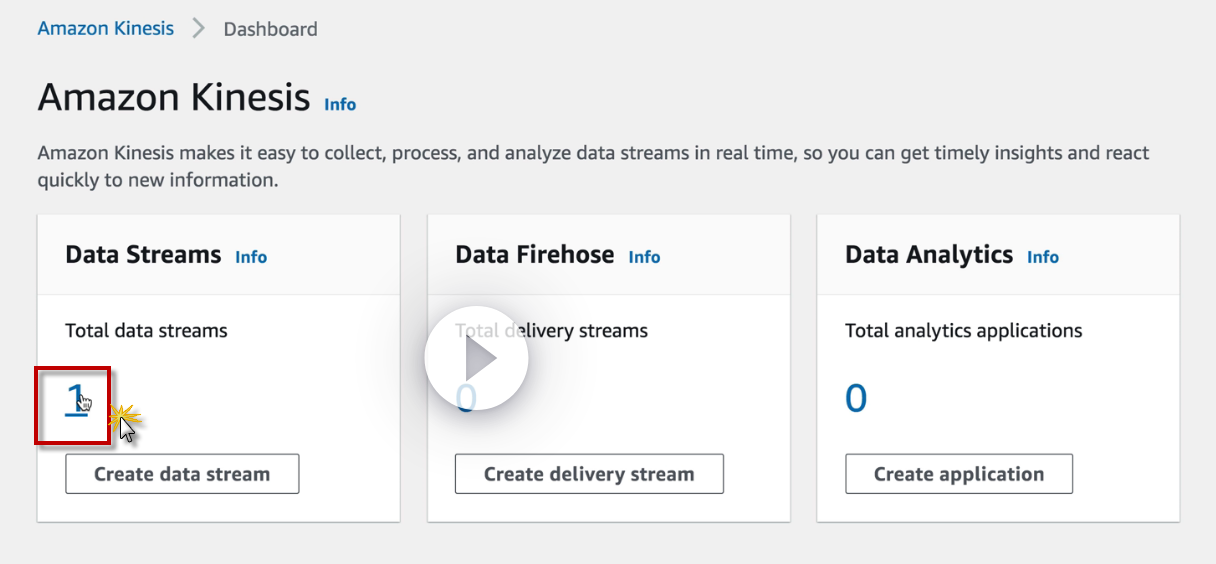1216x564 pixels.
Task: Click the breadcrumb chevron separator
Action: click(198, 29)
